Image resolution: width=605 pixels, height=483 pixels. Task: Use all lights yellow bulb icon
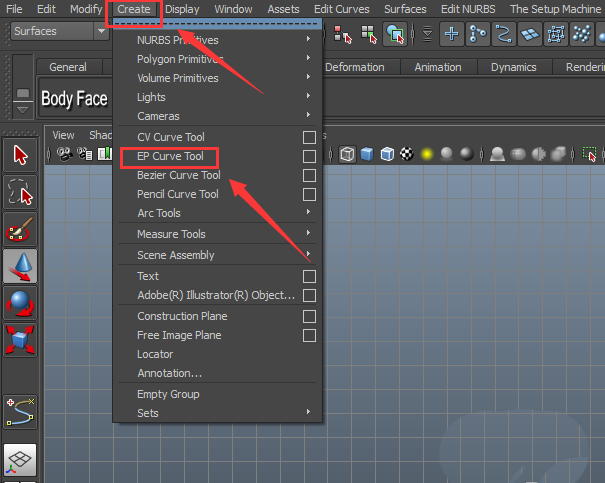[x=427, y=154]
